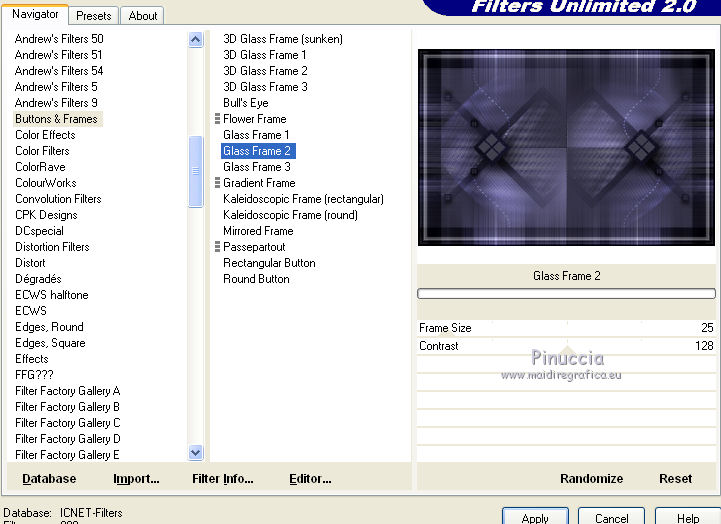This screenshot has height=524, width=721.
Task: Select the Glass Frame 1 filter
Action: pyautogui.click(x=256, y=135)
